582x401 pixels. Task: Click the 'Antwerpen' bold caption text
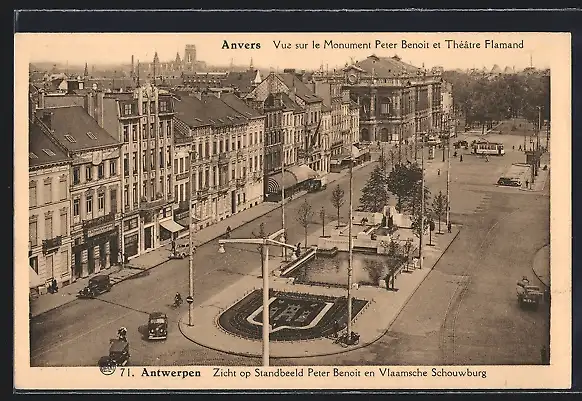[171, 372]
